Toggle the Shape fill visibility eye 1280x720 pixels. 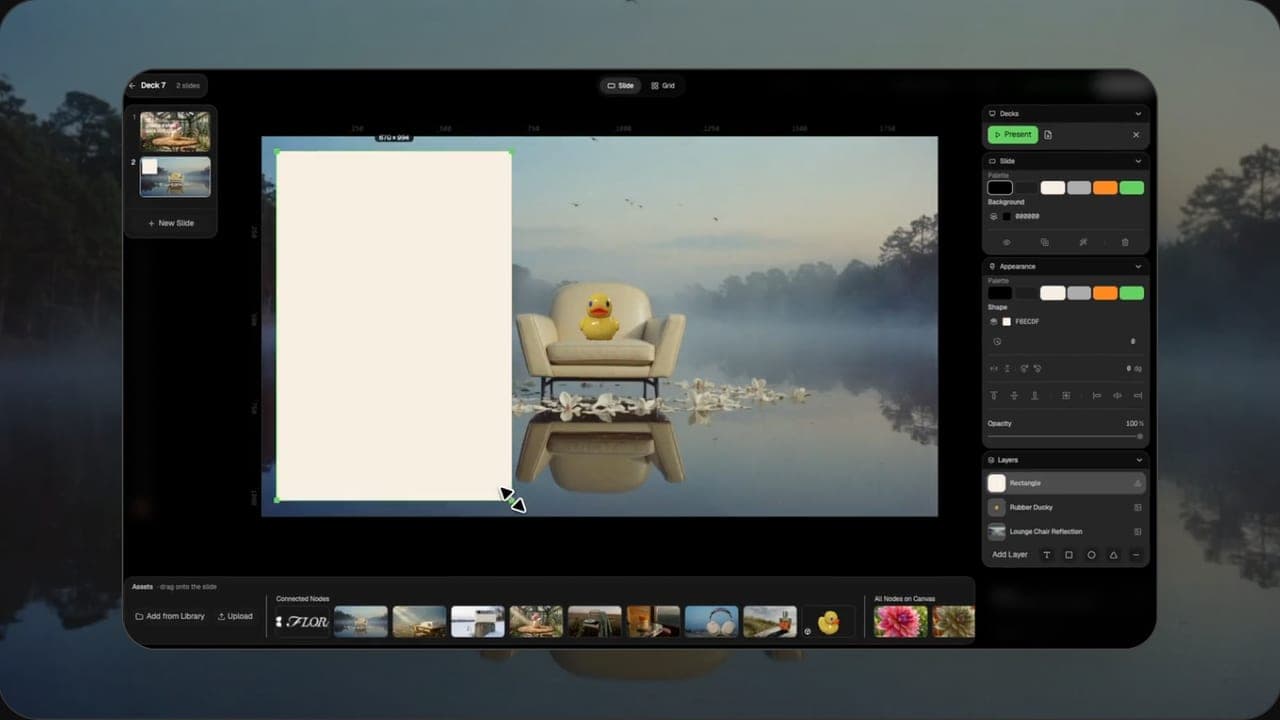(x=994, y=322)
